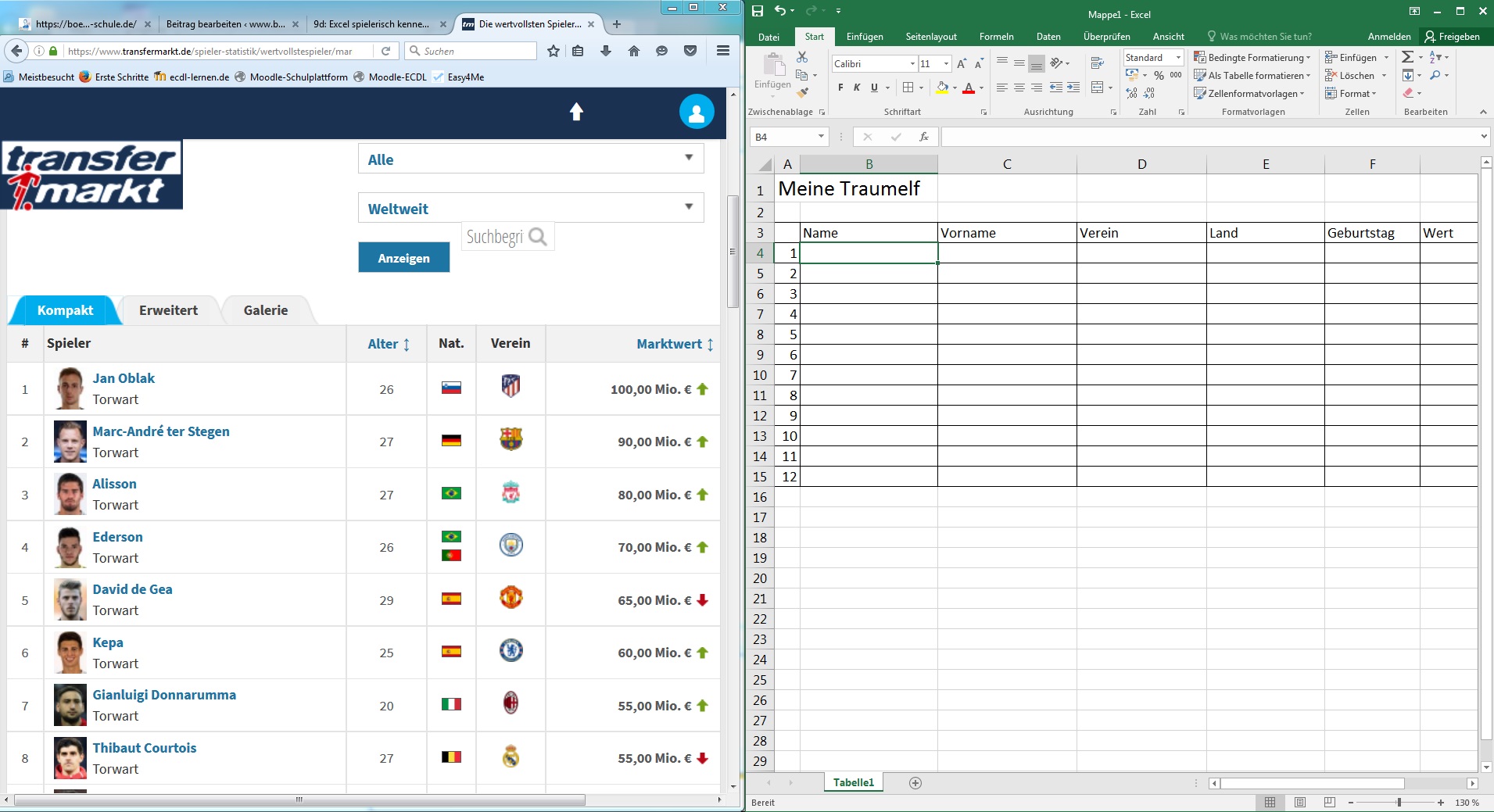The width and height of the screenshot is (1494, 812).
Task: Apply the percent style icon
Action: 1159,75
